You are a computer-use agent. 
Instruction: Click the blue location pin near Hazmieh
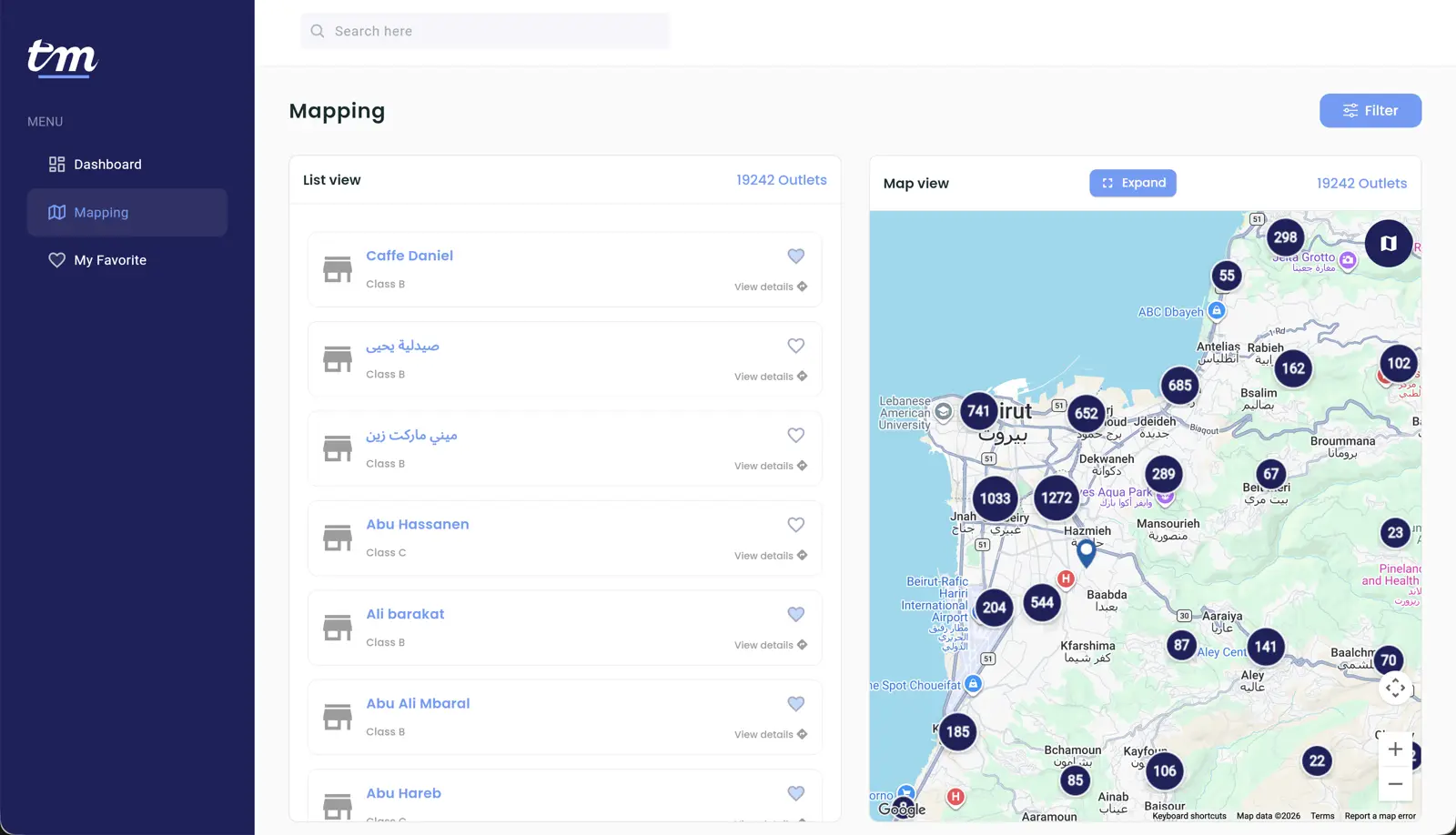(x=1086, y=553)
